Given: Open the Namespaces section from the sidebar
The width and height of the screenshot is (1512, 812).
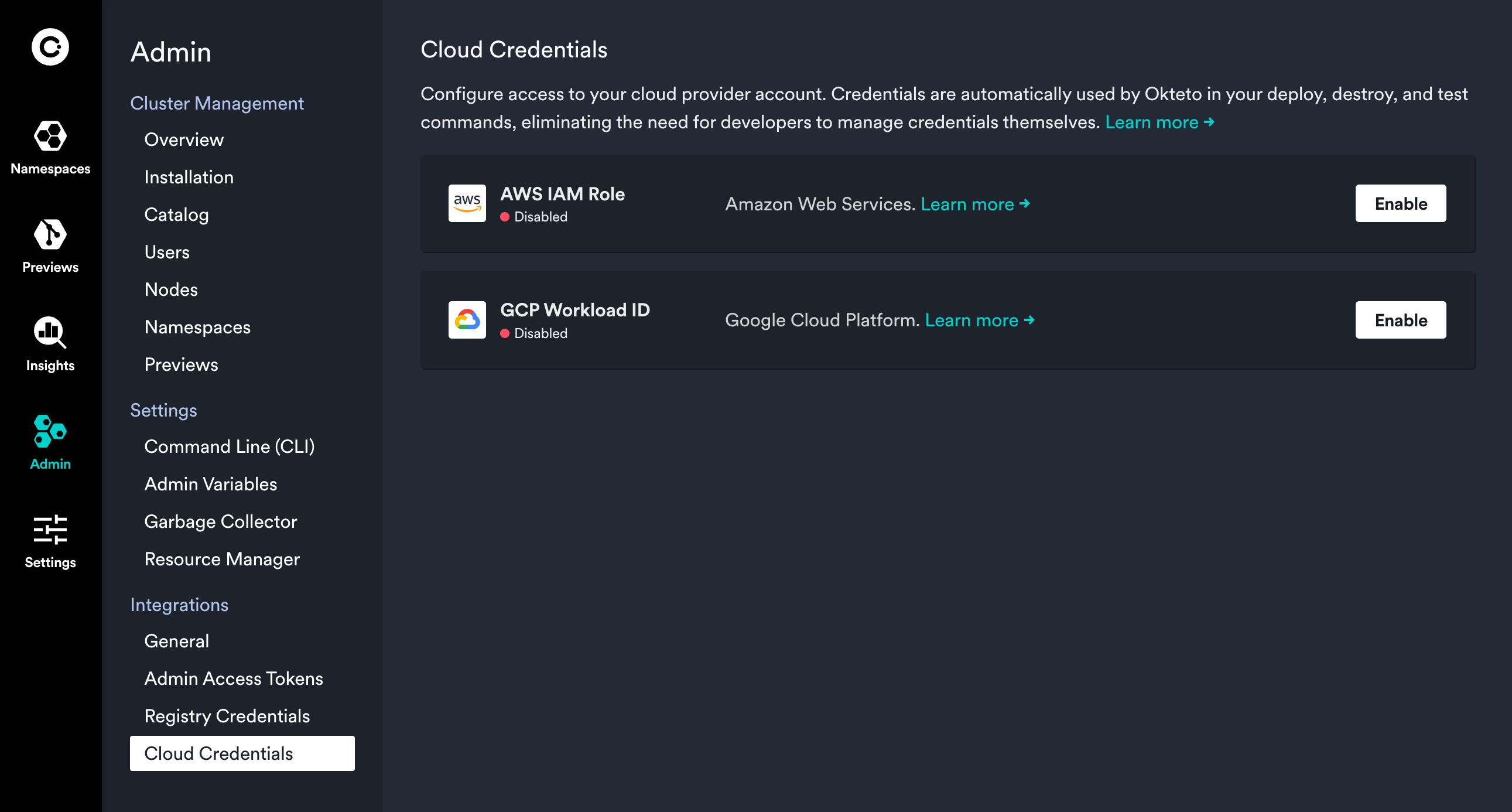Looking at the screenshot, I should (50, 147).
